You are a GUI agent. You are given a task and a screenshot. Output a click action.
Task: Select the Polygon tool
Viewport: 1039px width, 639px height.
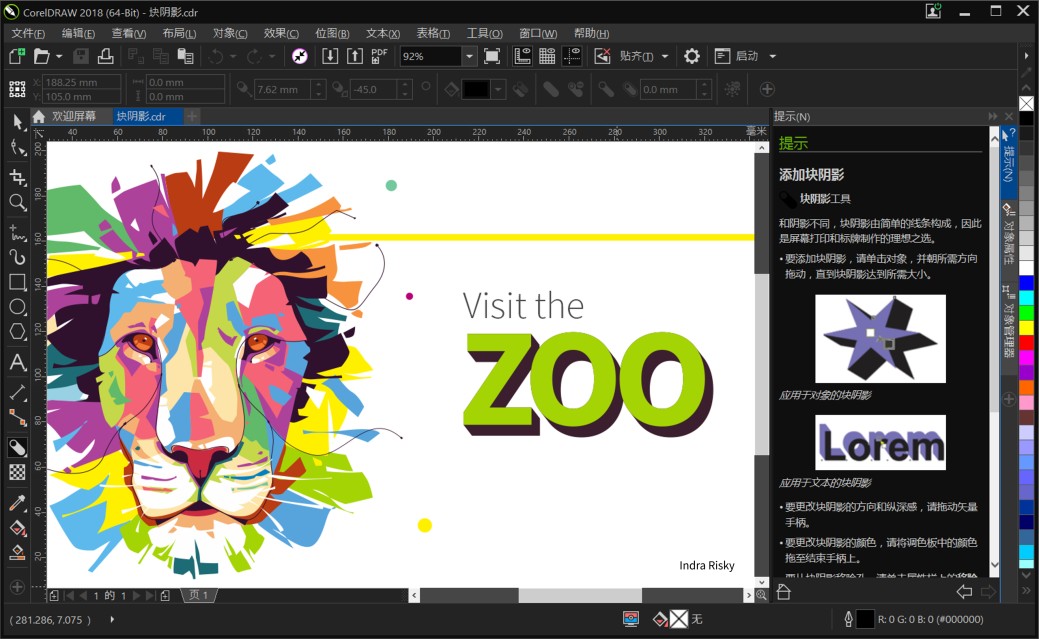(17, 331)
